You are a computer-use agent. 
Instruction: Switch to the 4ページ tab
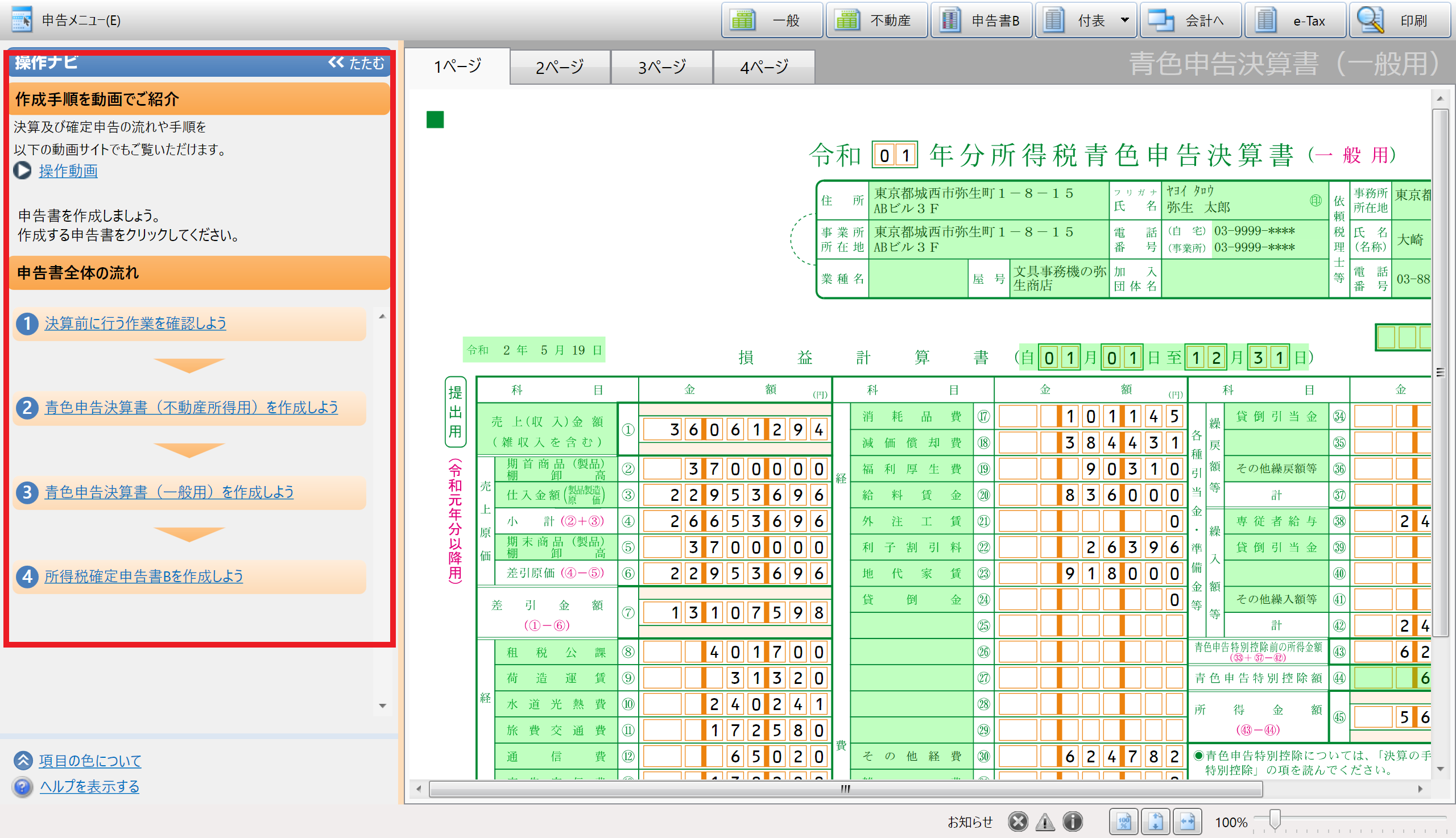[x=764, y=67]
